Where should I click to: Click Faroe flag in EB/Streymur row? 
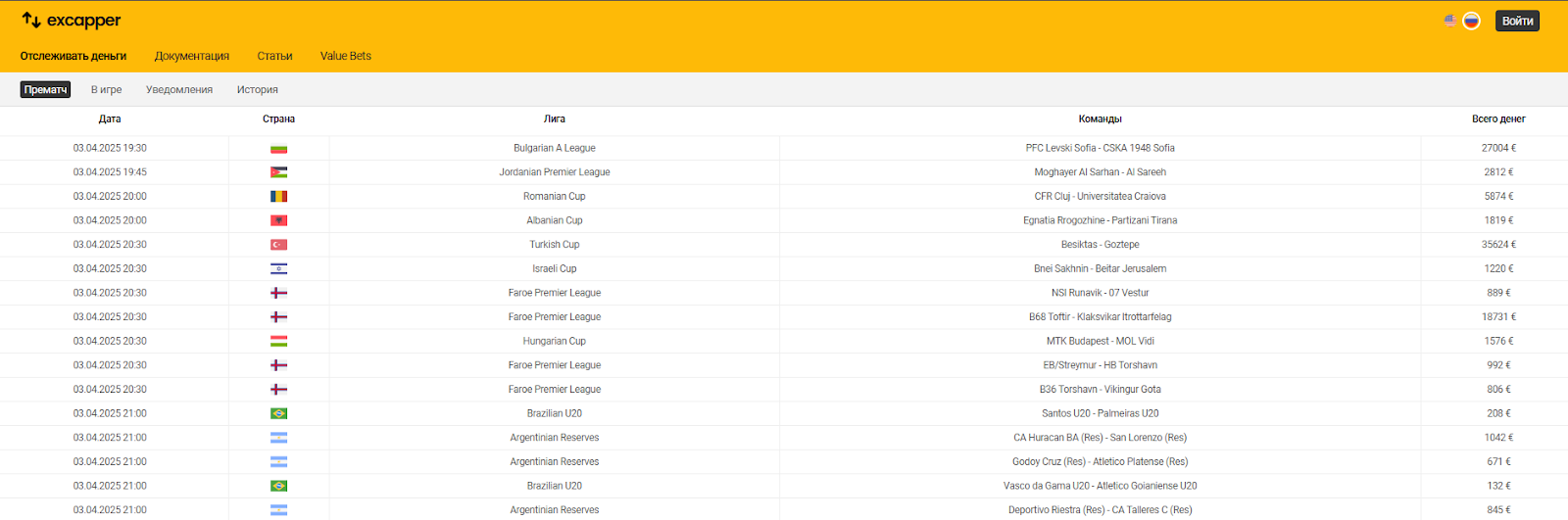278,365
